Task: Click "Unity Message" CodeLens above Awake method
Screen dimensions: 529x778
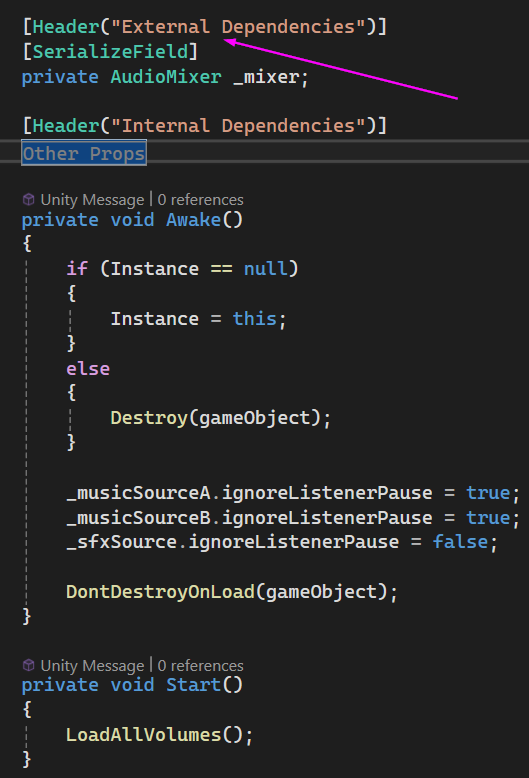Action: tap(92, 199)
